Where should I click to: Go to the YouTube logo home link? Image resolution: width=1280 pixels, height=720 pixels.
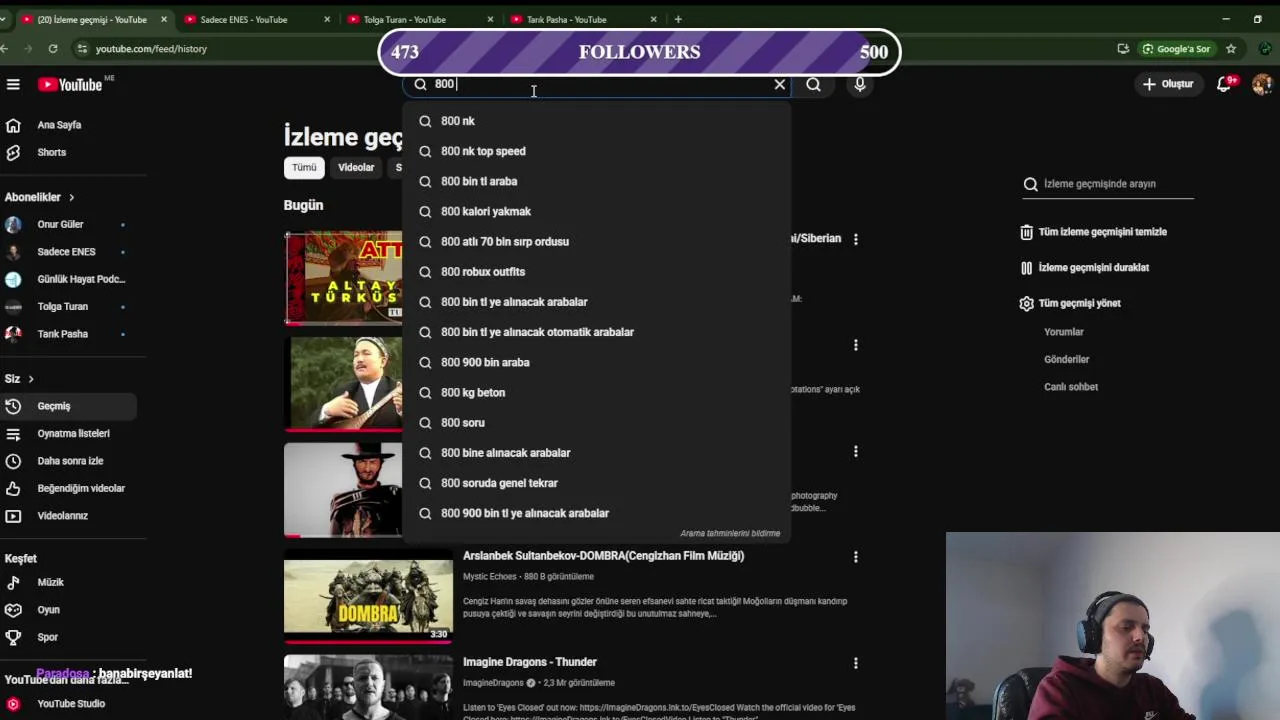(x=70, y=85)
